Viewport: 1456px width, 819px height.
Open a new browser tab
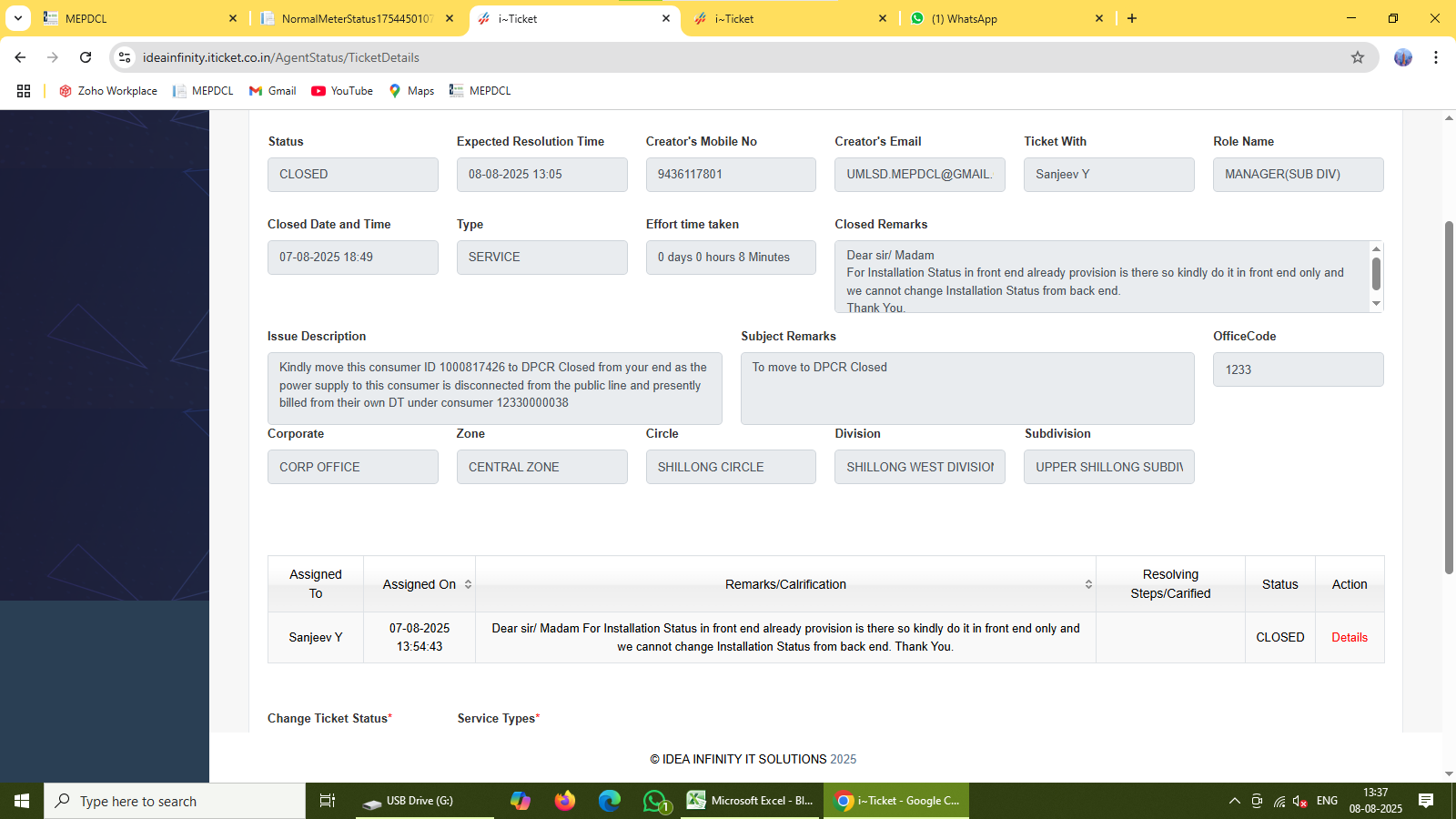[x=1132, y=18]
